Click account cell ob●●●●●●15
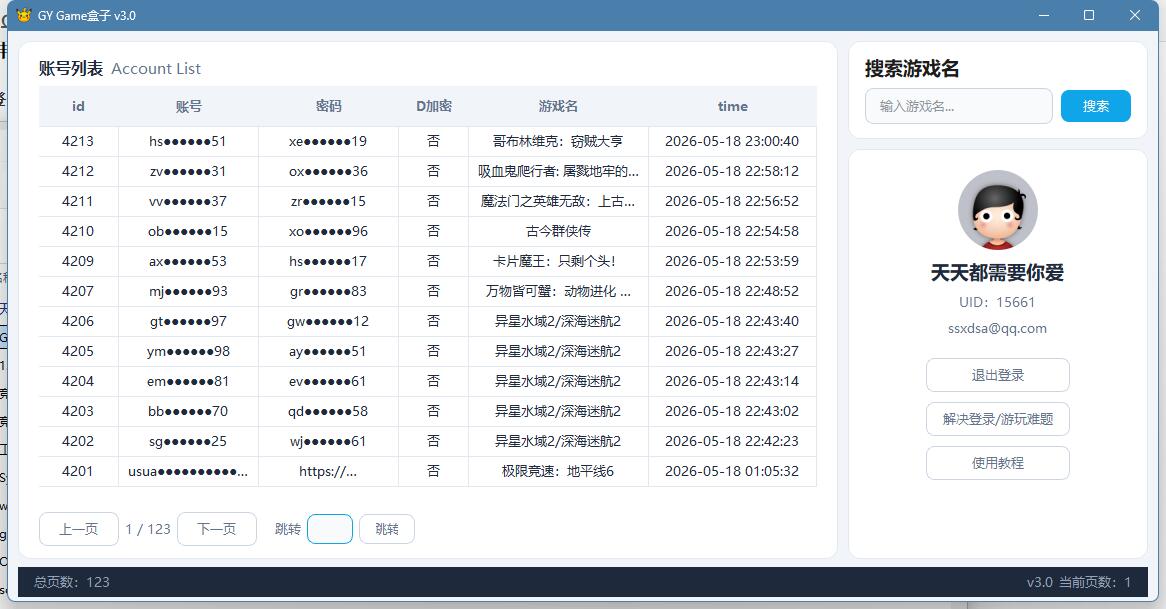1166x609 pixels. pos(187,231)
